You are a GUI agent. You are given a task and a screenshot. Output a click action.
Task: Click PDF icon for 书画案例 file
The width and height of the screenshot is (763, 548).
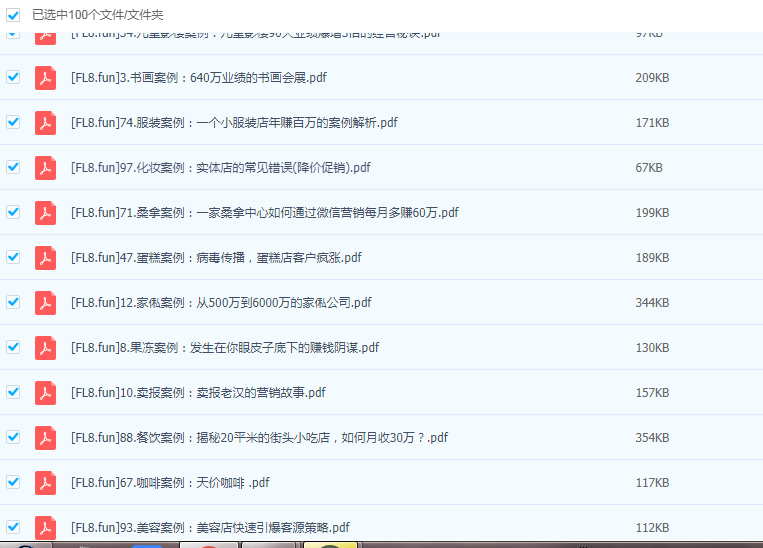[45, 78]
